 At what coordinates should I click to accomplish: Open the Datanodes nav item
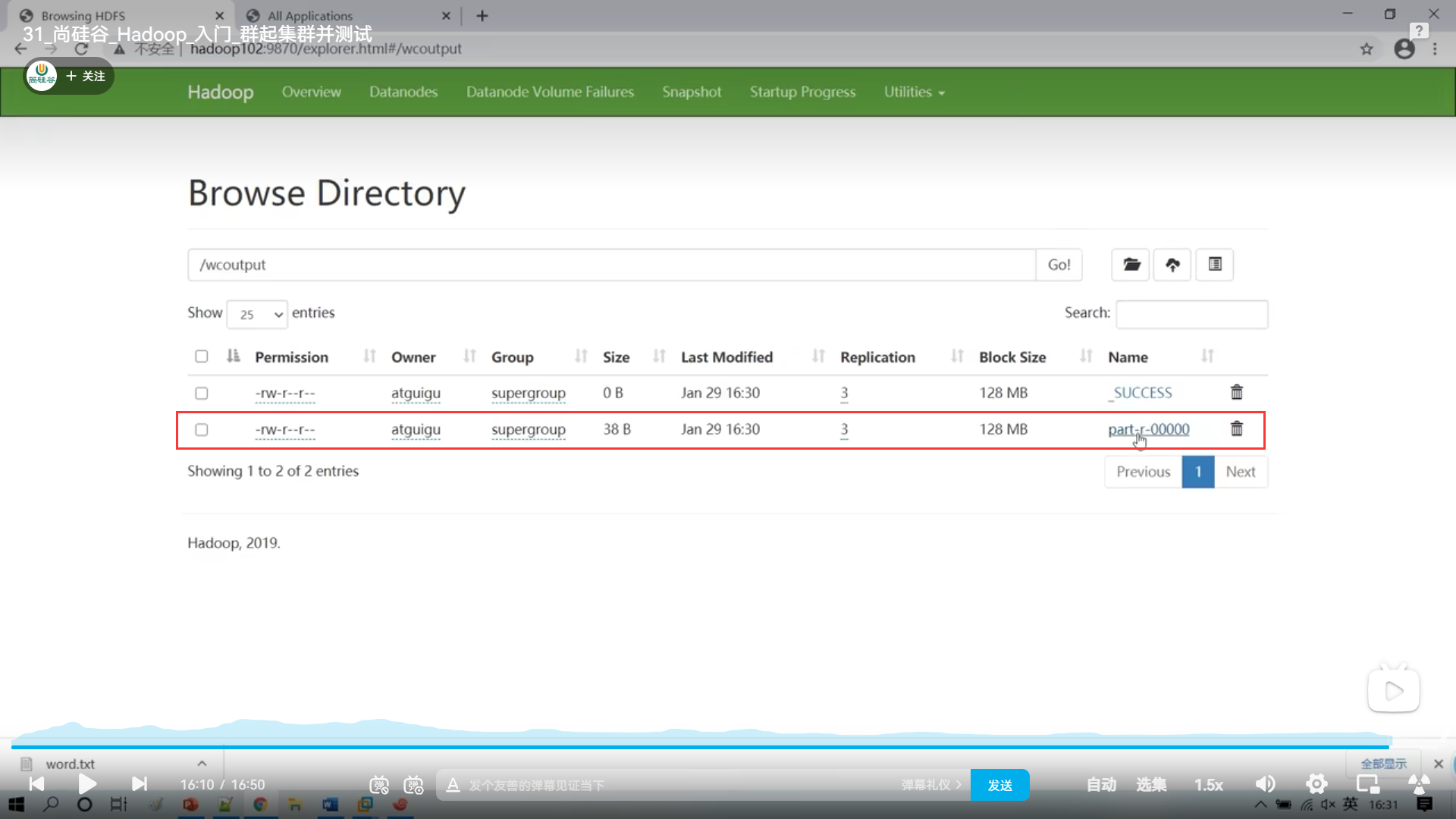click(403, 92)
